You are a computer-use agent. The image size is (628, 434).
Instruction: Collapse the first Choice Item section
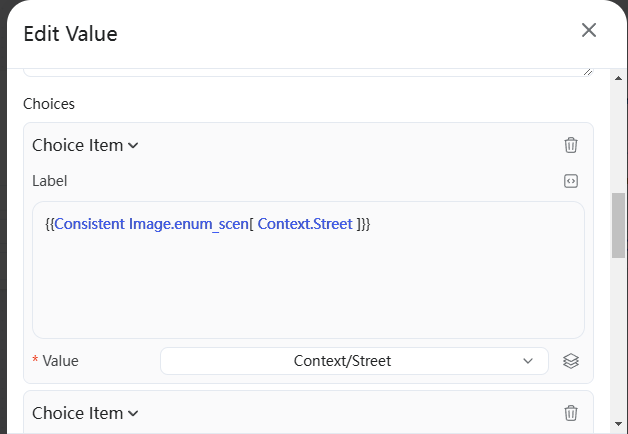point(85,145)
